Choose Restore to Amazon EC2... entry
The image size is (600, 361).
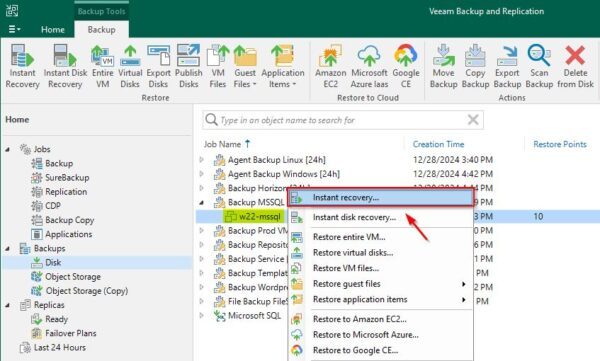pyautogui.click(x=381, y=319)
